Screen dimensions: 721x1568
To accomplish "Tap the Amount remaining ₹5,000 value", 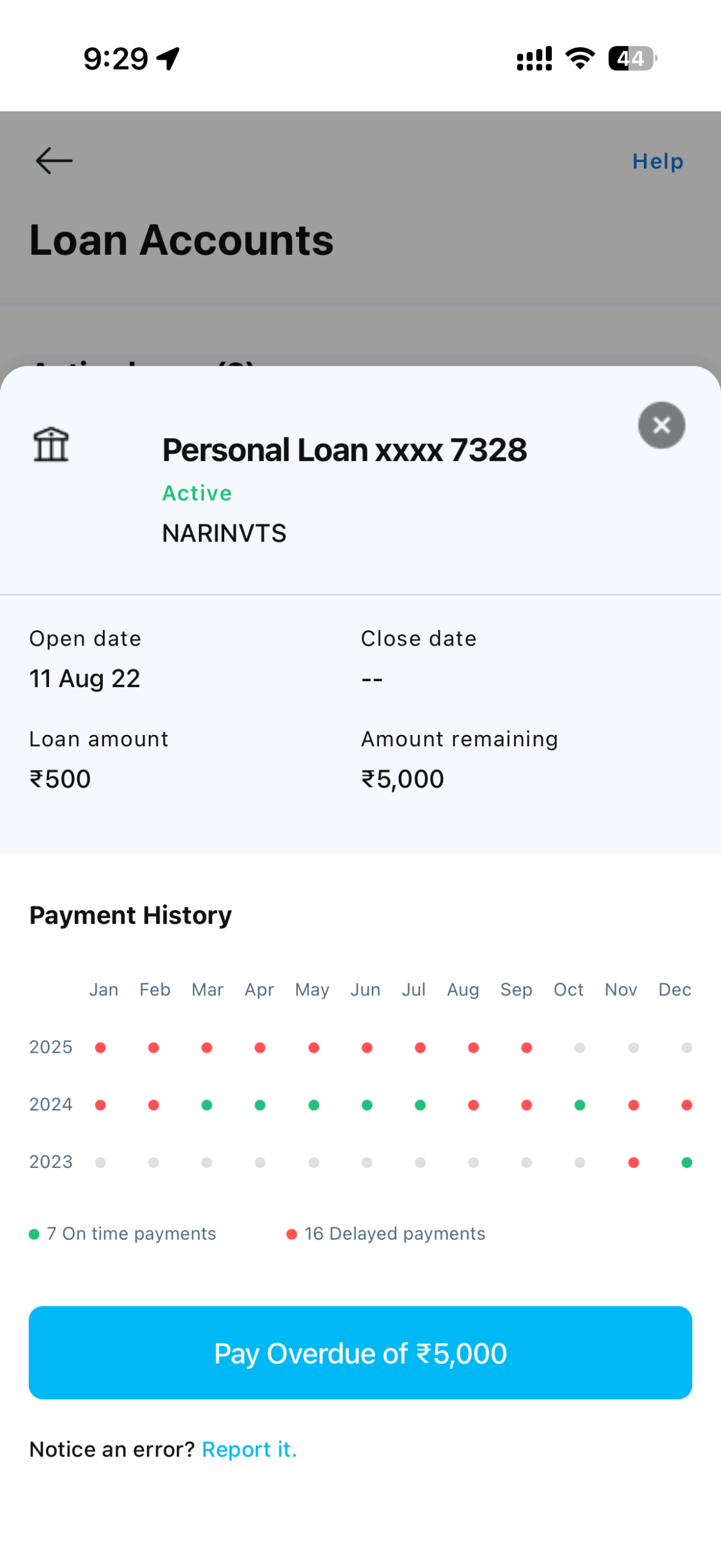I will point(402,779).
